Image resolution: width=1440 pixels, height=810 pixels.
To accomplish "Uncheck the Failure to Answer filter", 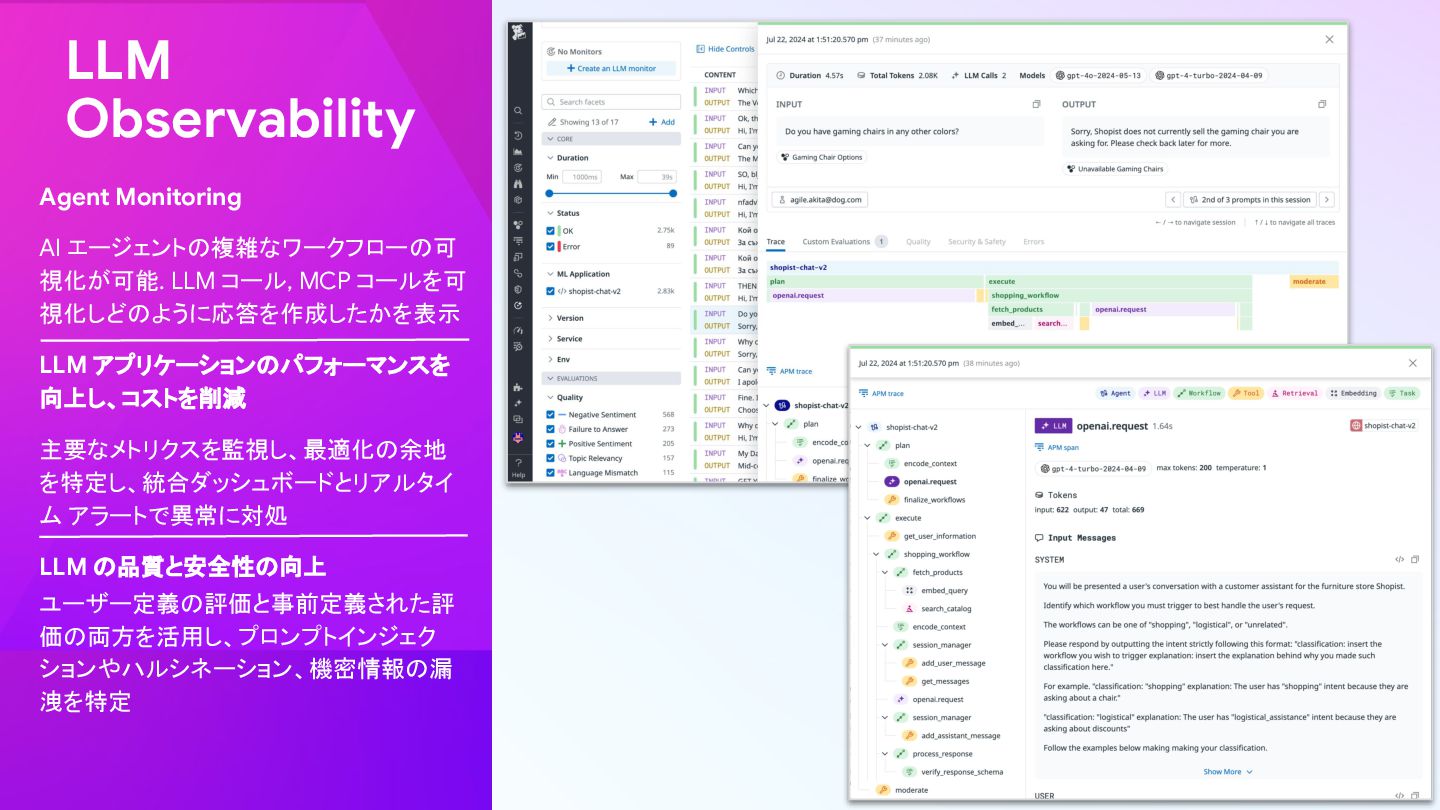I will coord(551,429).
